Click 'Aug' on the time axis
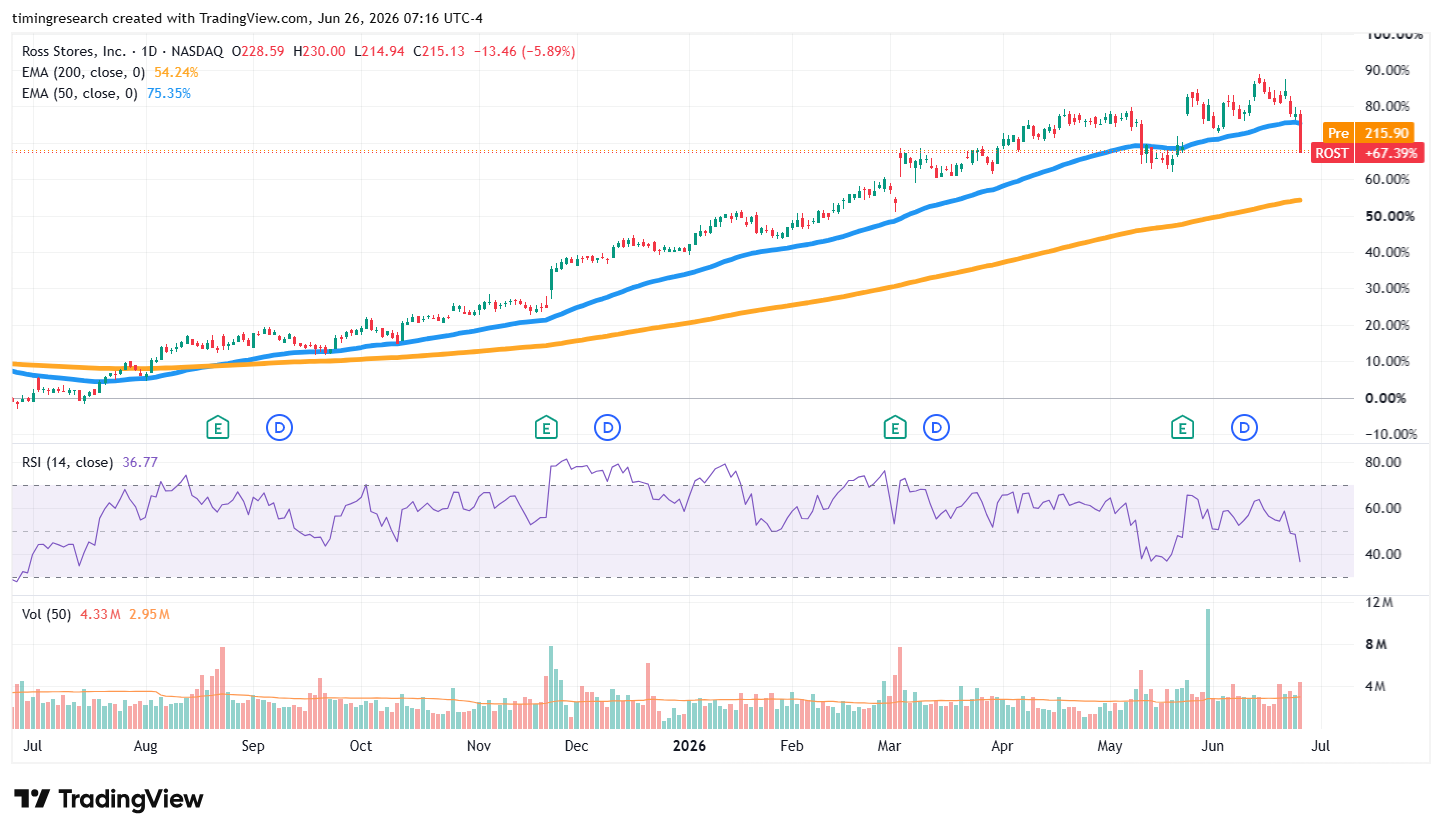This screenshot has height=835, width=1442. (x=146, y=746)
